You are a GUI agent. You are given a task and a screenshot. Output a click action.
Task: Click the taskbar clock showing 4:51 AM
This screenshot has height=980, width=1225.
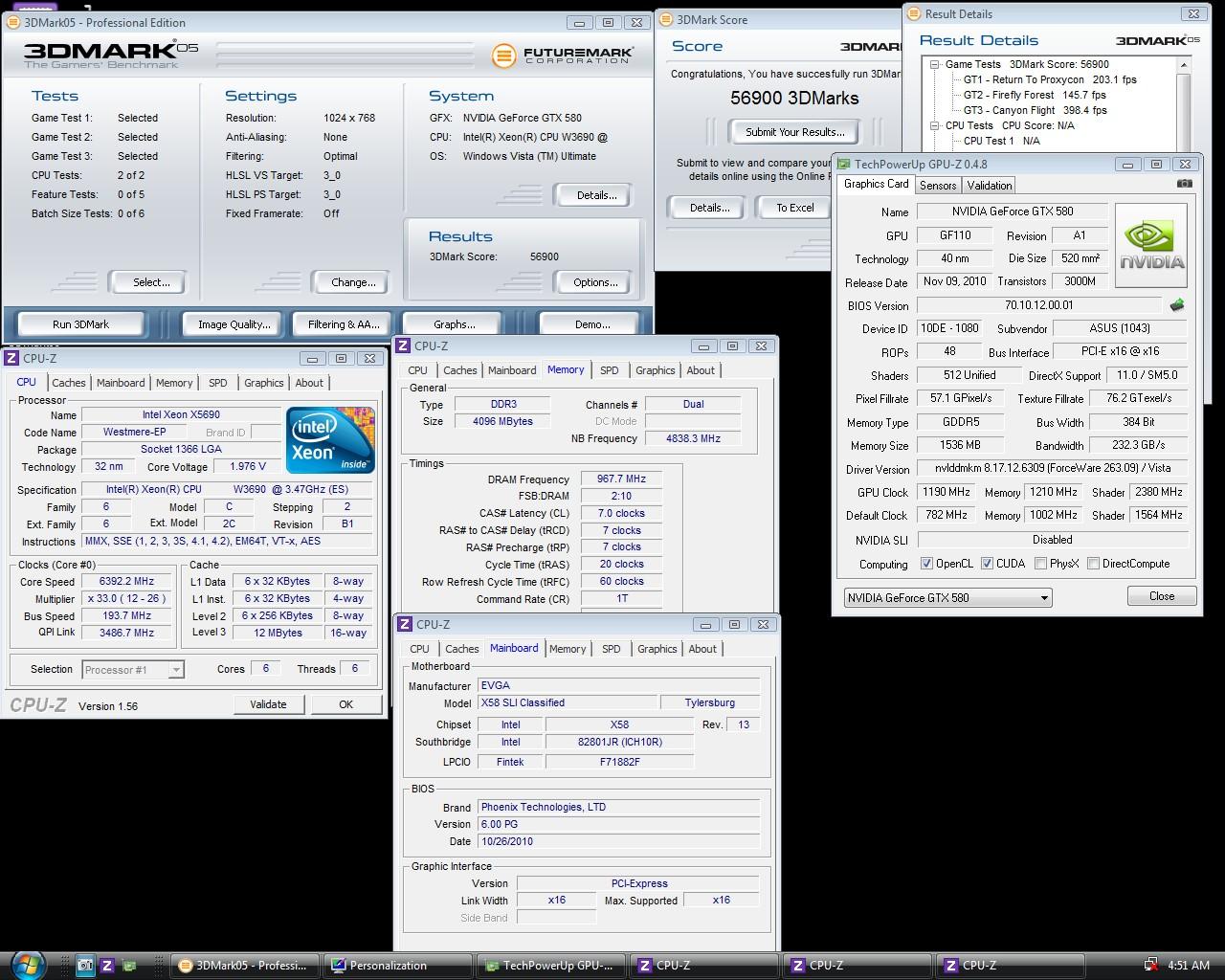(1189, 966)
